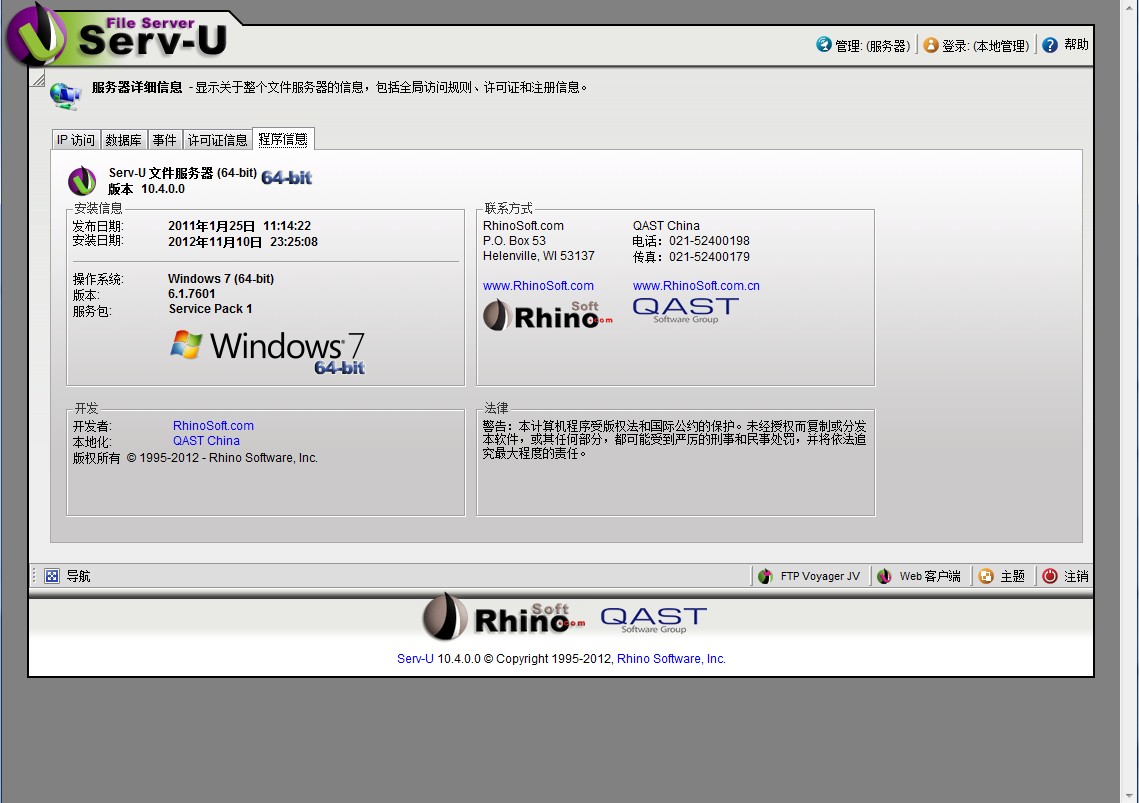Click the corner resize handle icon below the logo
The height and width of the screenshot is (803, 1139).
[x=37, y=78]
